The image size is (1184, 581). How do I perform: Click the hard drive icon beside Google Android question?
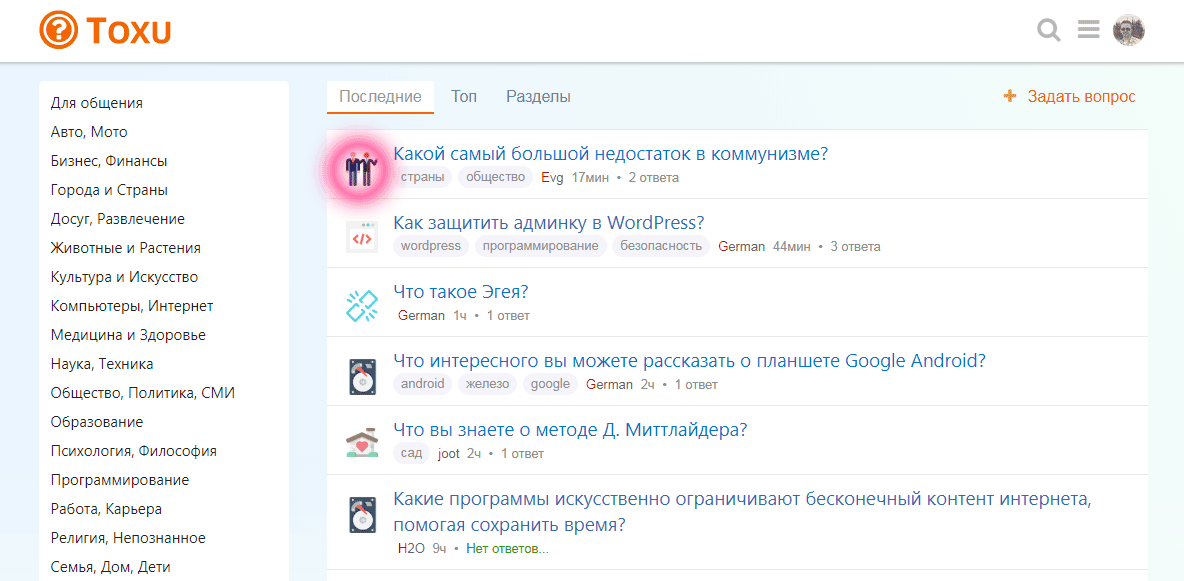click(361, 376)
